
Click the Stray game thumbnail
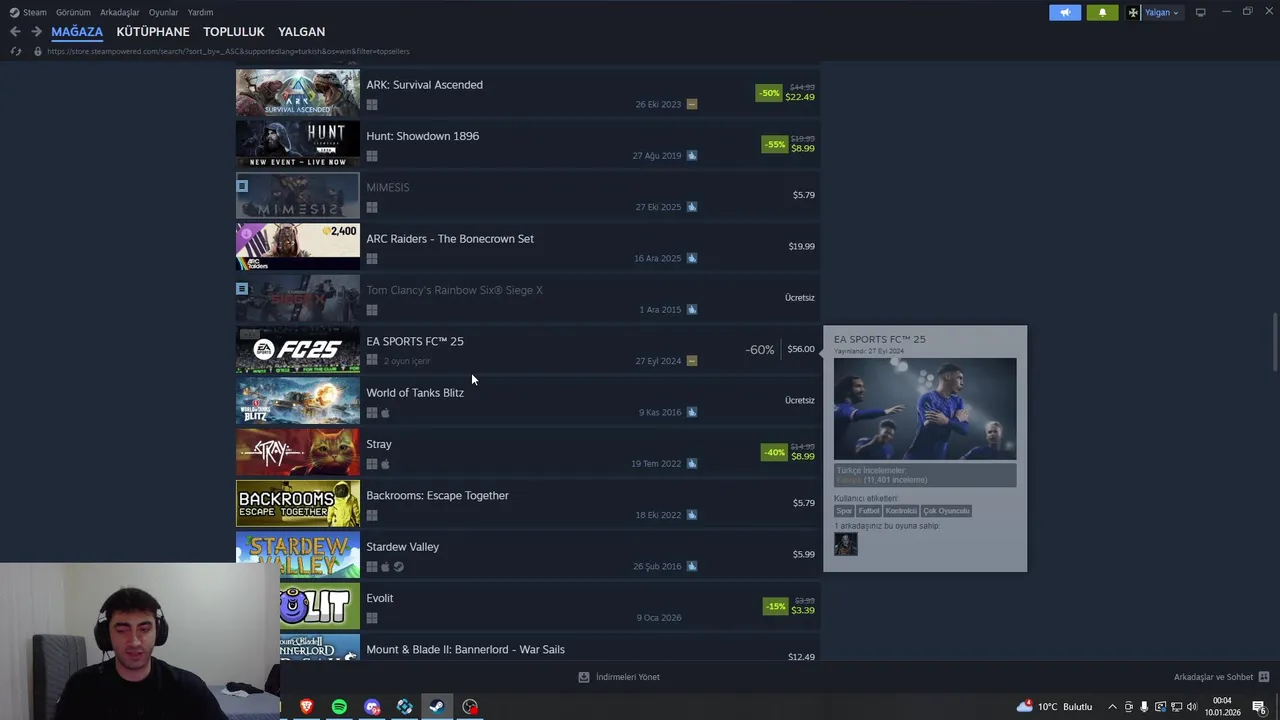[297, 452]
